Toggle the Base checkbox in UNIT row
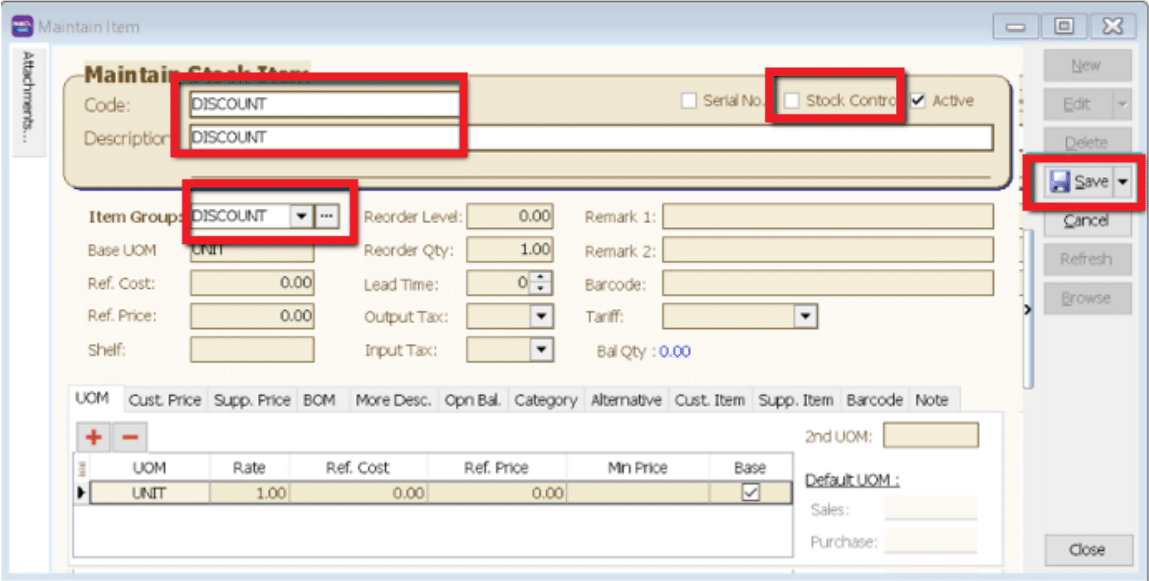 click(x=750, y=492)
